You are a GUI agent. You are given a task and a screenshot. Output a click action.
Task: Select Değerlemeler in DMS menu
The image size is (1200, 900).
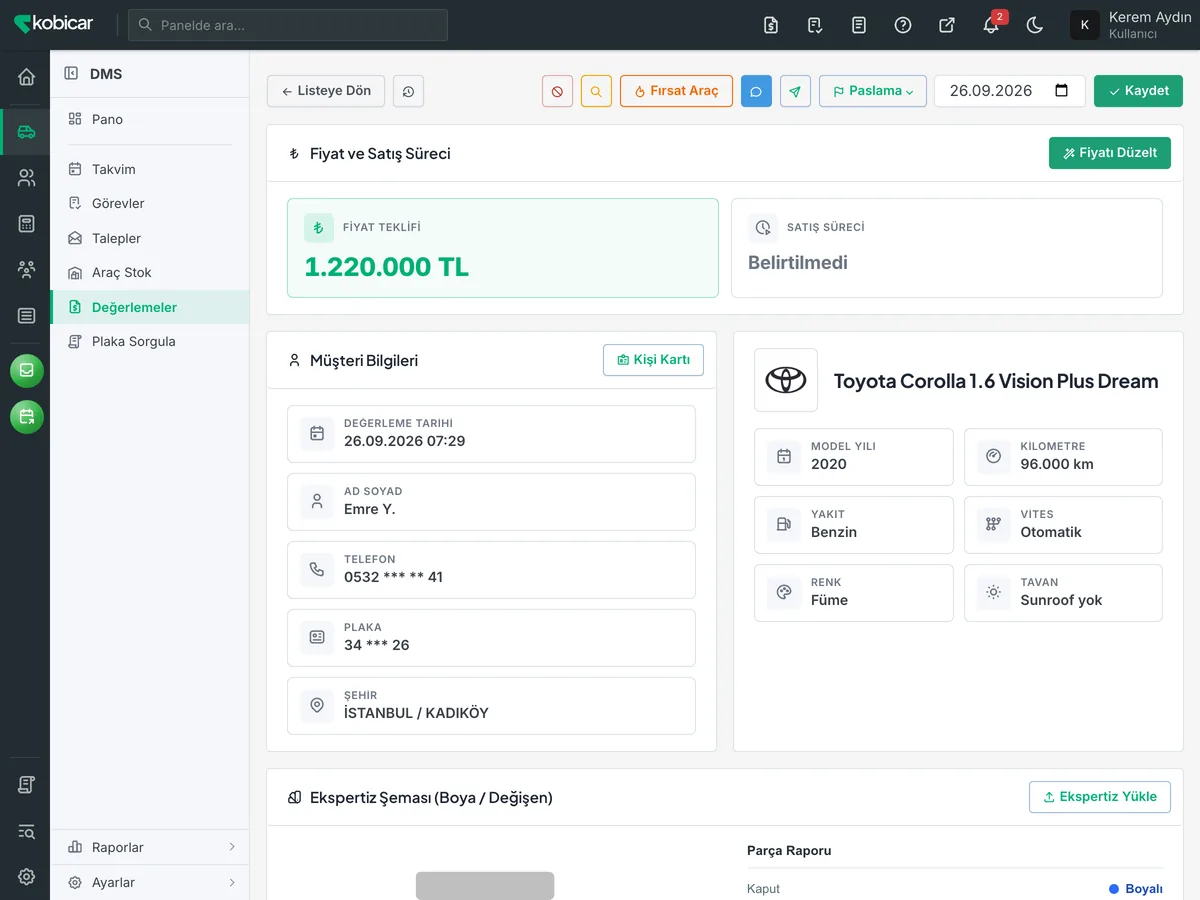(x=150, y=307)
